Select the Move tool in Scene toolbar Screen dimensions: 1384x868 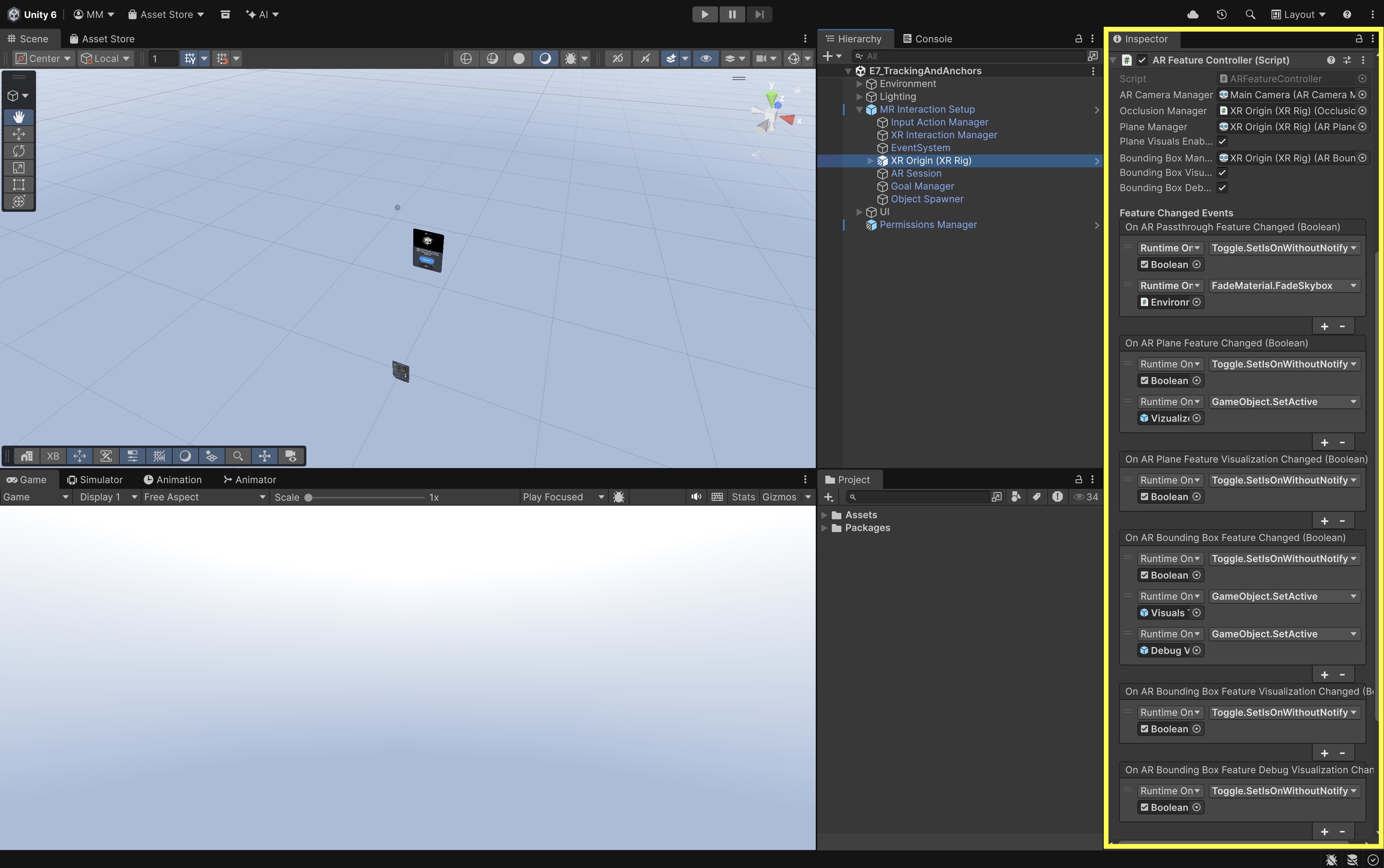[x=18, y=134]
